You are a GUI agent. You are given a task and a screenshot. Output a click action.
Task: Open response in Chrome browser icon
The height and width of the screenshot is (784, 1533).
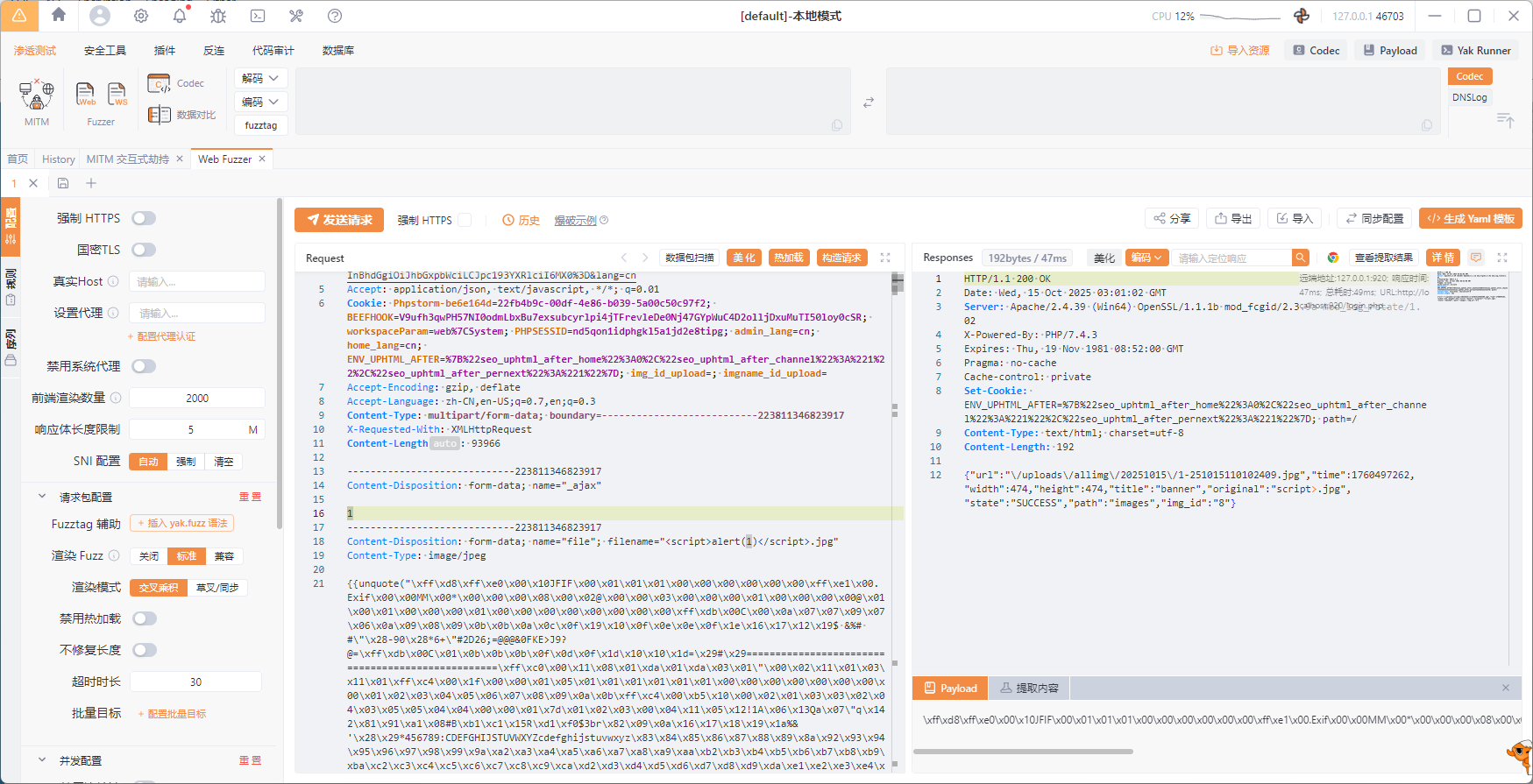pos(1332,258)
